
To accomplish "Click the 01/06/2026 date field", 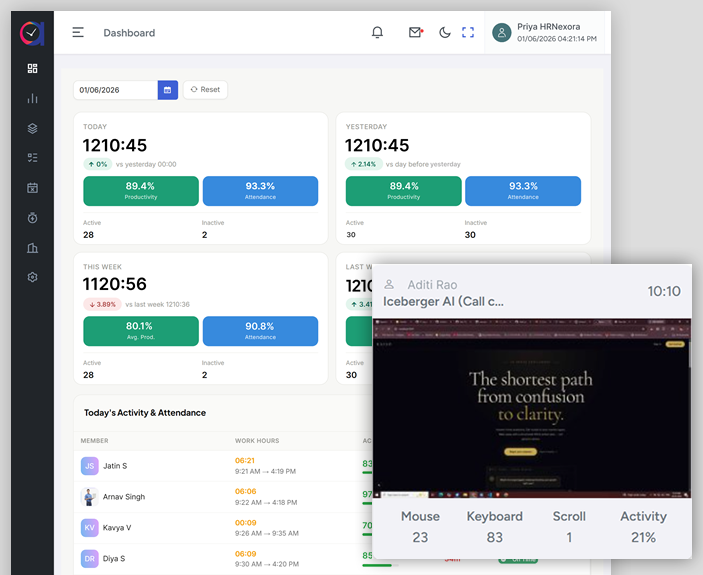I will (x=116, y=90).
